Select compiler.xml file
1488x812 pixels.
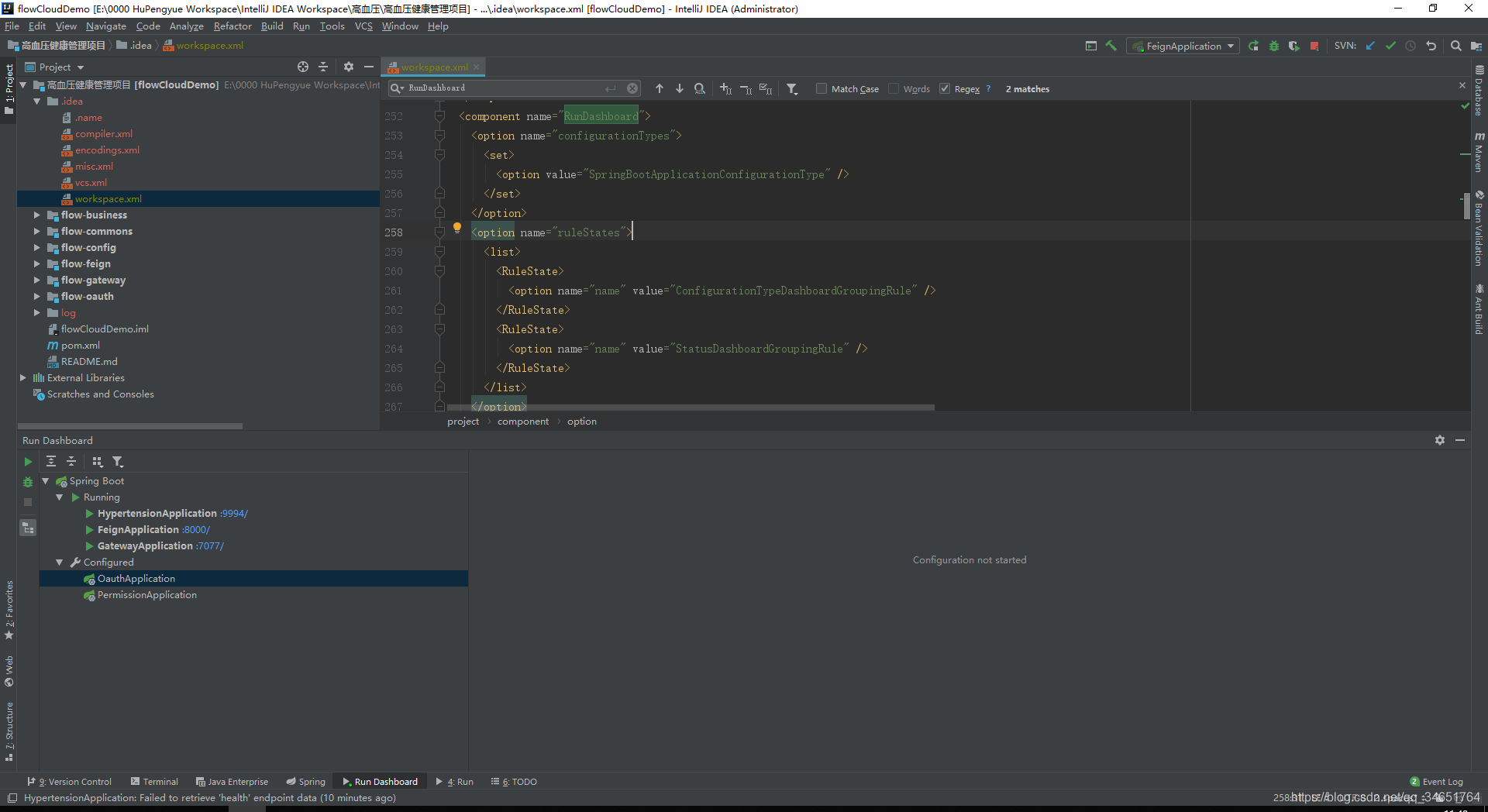tap(104, 133)
